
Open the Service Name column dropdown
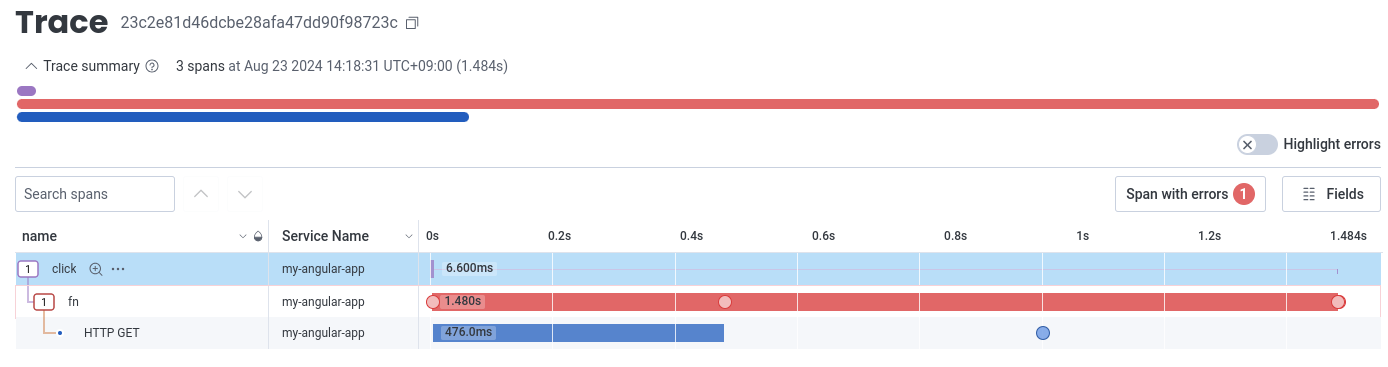pos(408,237)
